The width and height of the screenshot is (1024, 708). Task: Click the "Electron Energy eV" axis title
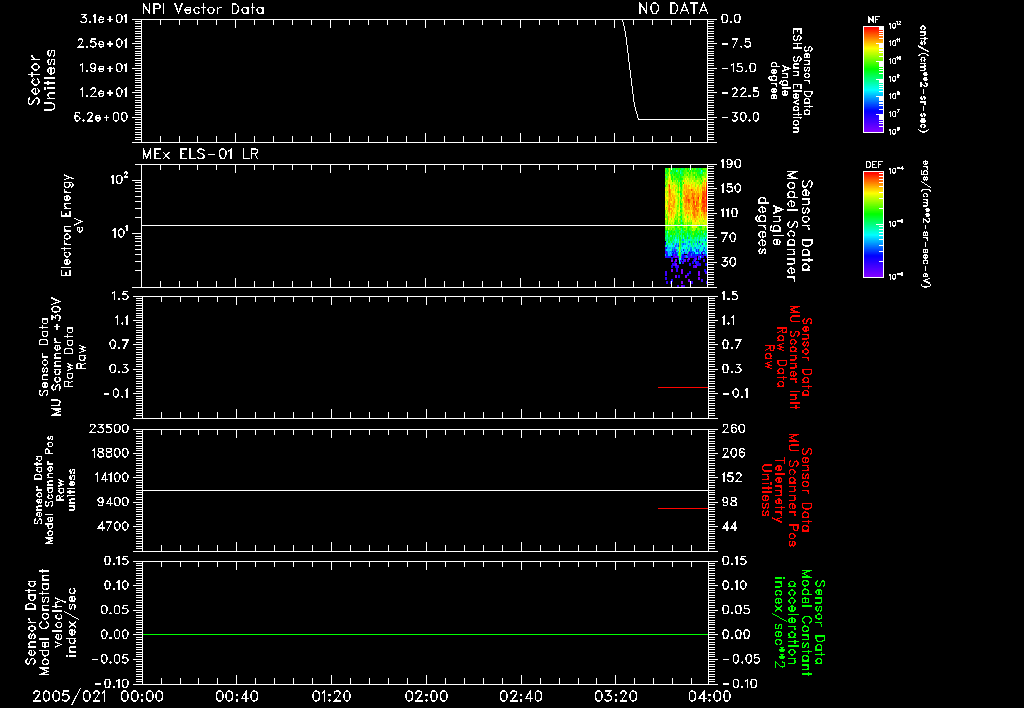click(72, 225)
